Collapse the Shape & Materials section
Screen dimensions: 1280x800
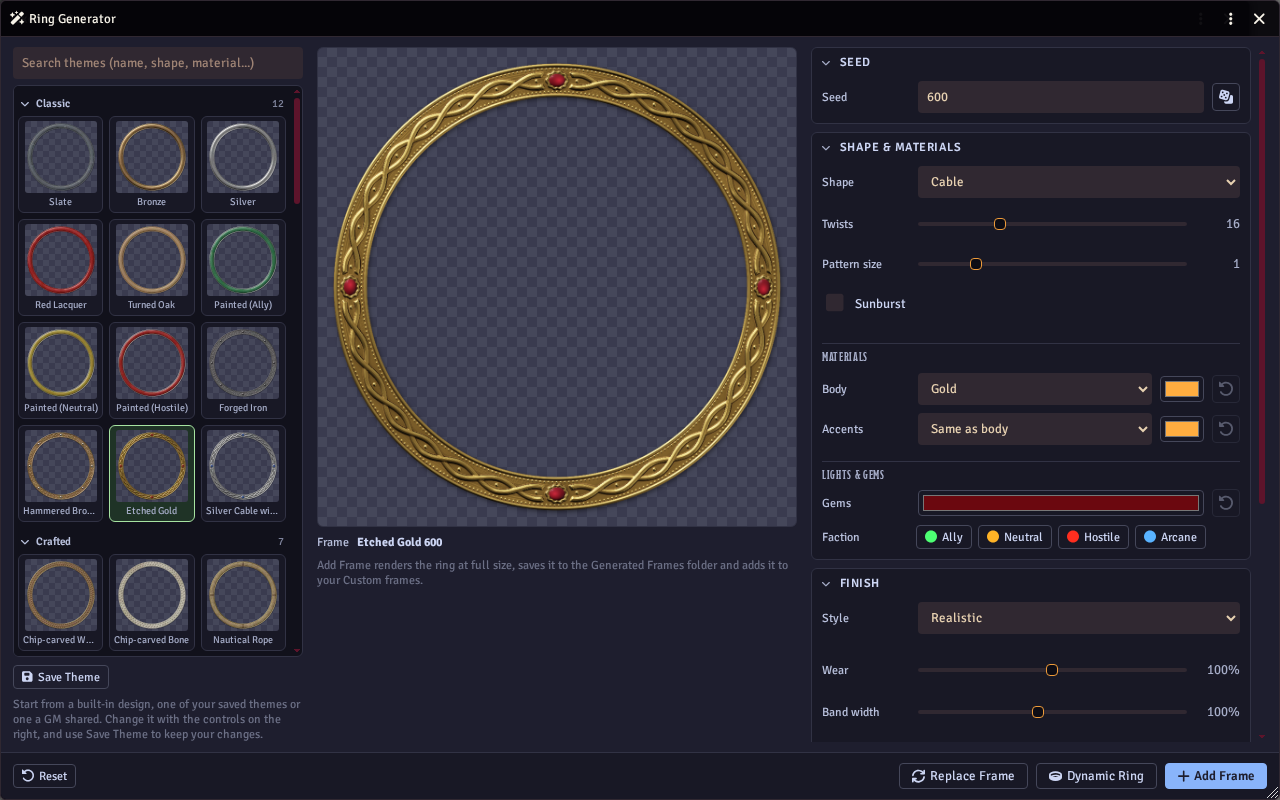[x=826, y=147]
